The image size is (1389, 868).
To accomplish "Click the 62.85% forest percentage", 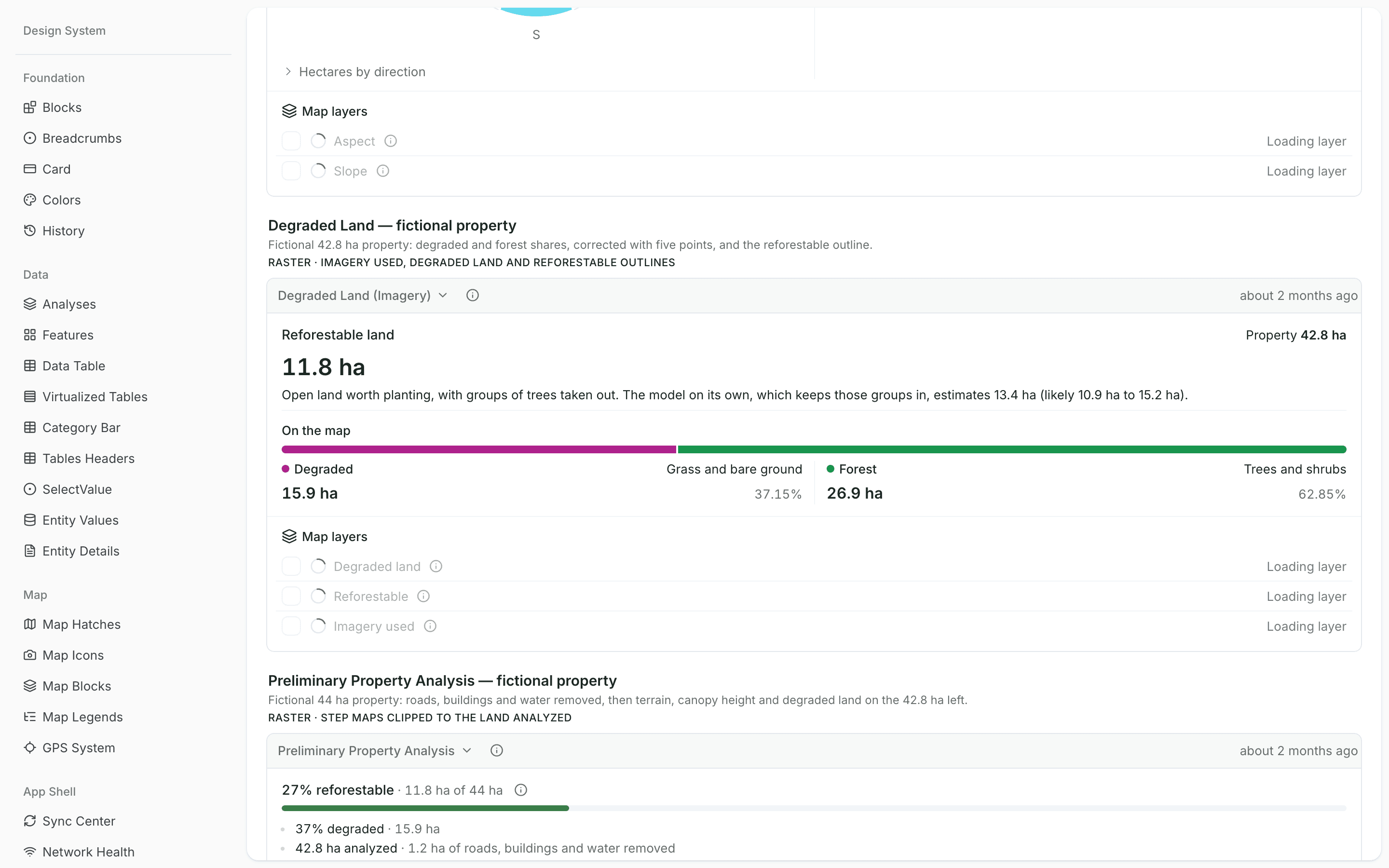I will tap(1322, 494).
